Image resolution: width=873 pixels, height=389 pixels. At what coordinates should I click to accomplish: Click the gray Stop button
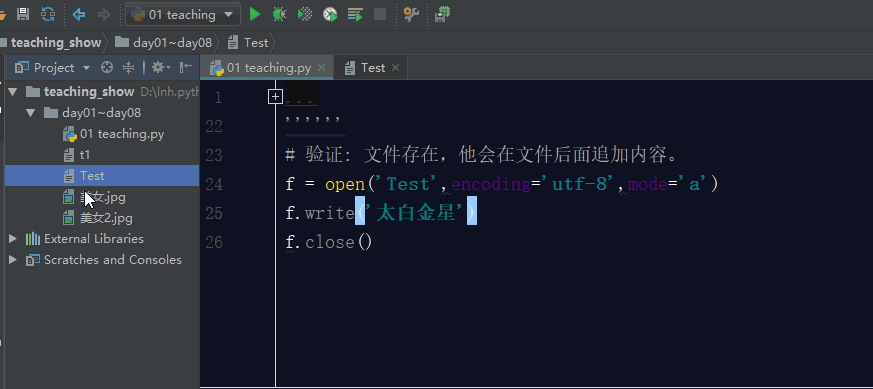[x=380, y=14]
